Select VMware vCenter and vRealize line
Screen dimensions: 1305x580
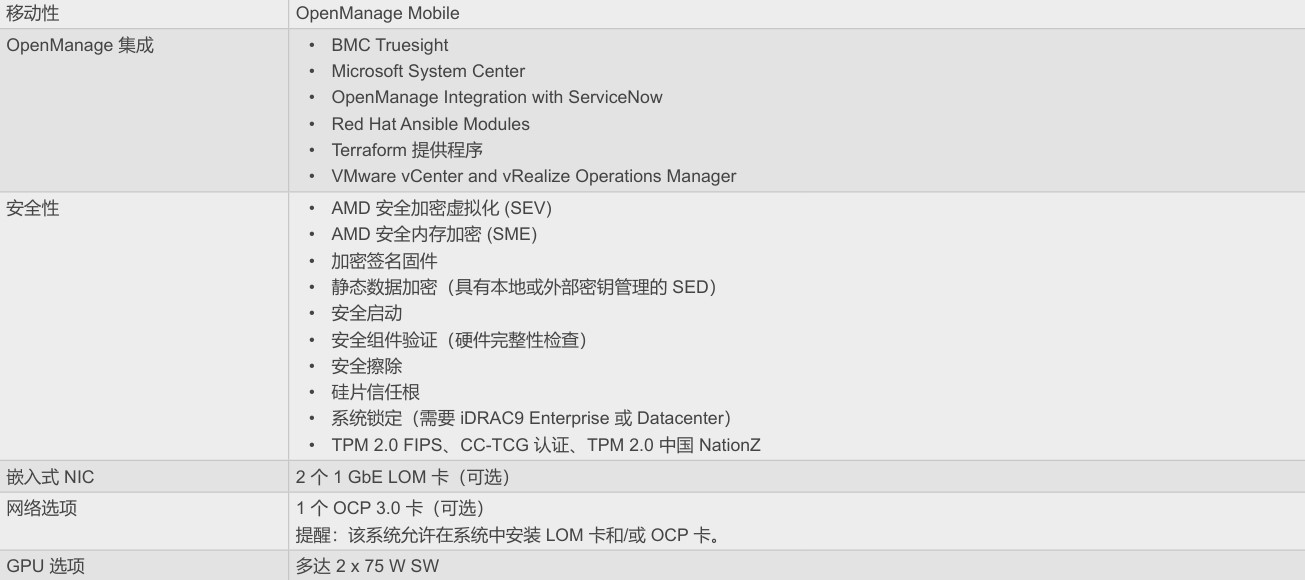tap(534, 176)
